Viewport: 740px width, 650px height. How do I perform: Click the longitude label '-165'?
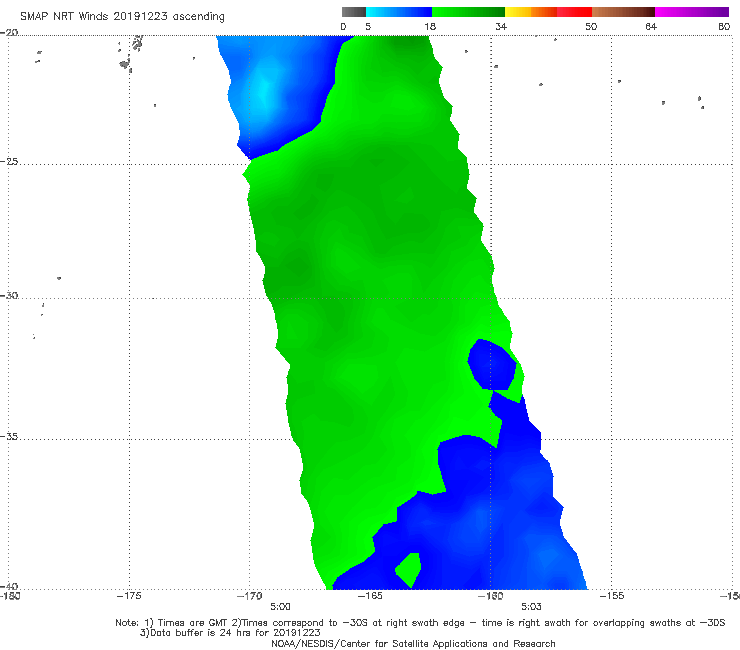[370, 596]
